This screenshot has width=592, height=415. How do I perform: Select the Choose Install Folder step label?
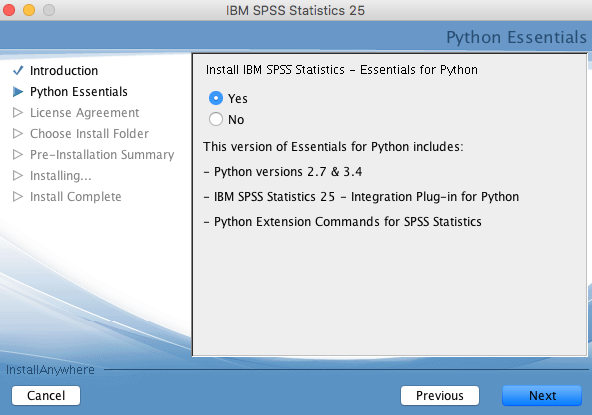click(89, 134)
